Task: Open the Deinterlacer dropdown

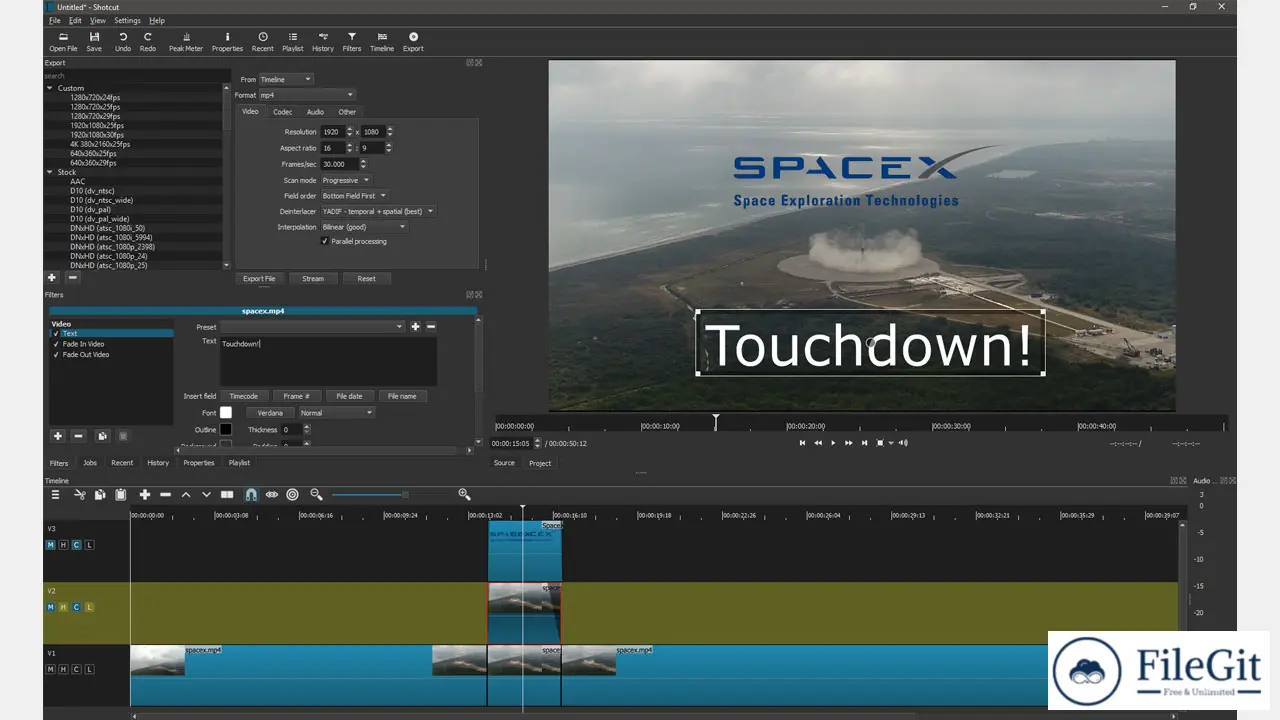Action: (378, 211)
